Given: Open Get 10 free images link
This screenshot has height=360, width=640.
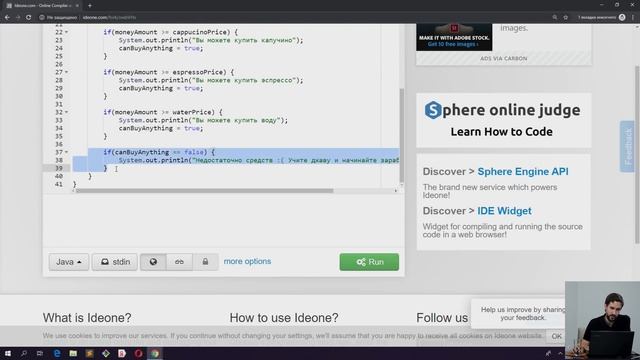Looking at the screenshot, I should click(x=453, y=44).
